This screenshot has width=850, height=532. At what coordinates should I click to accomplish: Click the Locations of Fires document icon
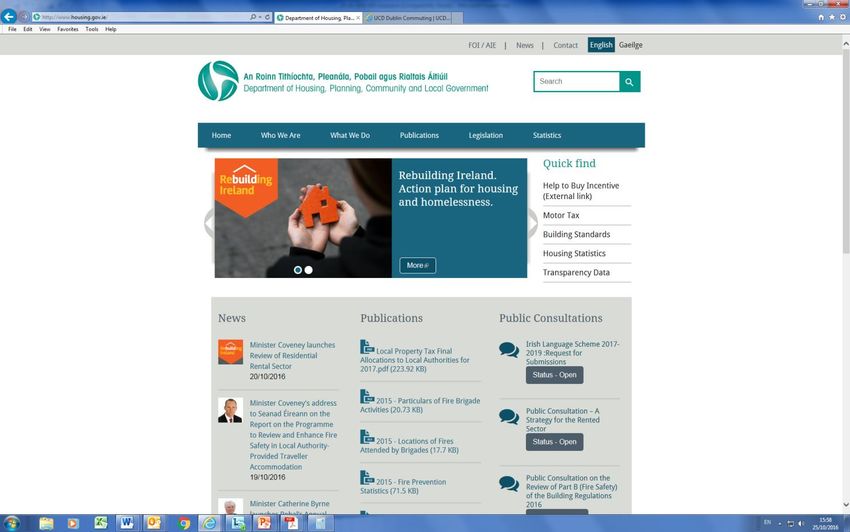click(x=367, y=437)
